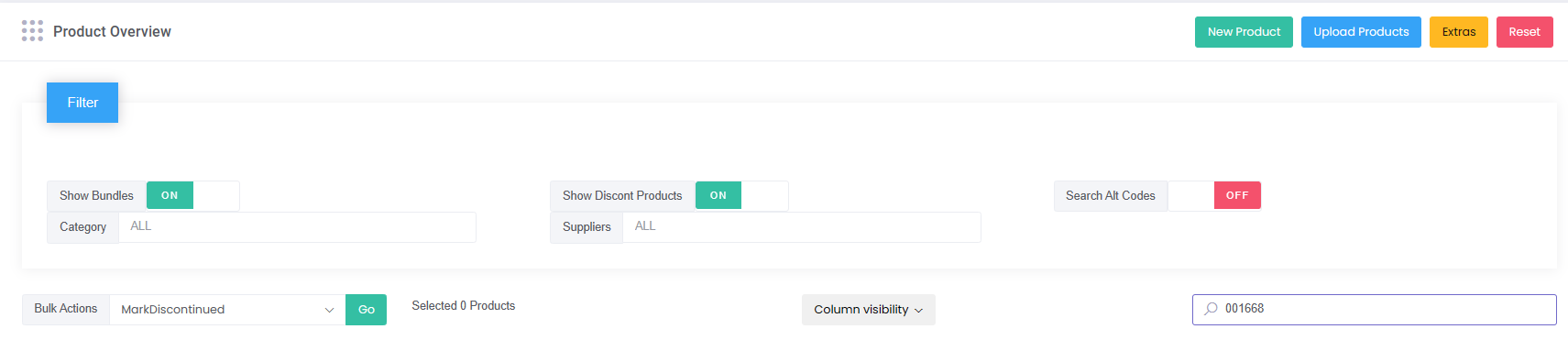Click the red Reset button
1568x340 pixels.
[x=1525, y=32]
